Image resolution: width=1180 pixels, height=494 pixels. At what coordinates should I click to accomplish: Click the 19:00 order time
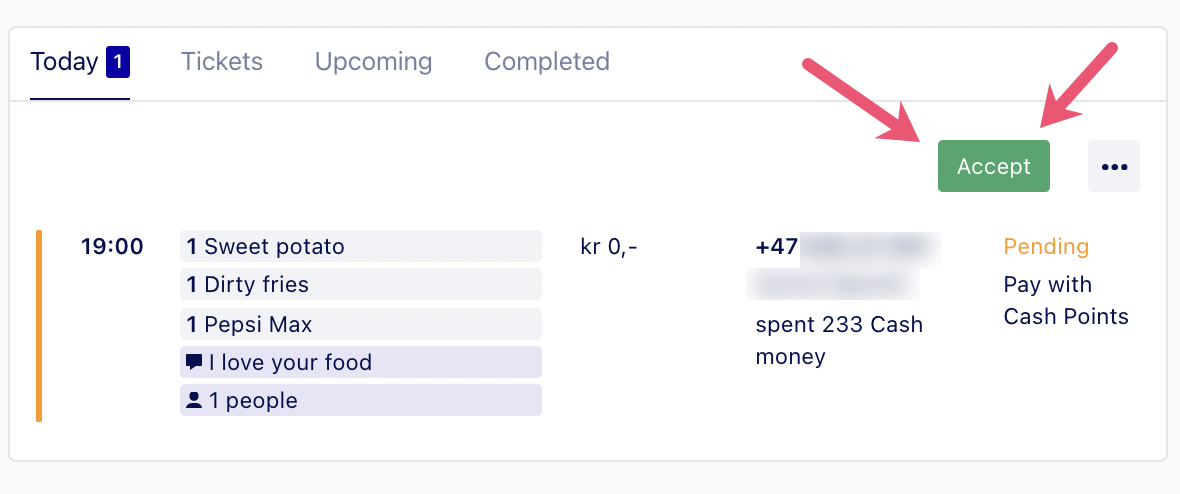112,246
